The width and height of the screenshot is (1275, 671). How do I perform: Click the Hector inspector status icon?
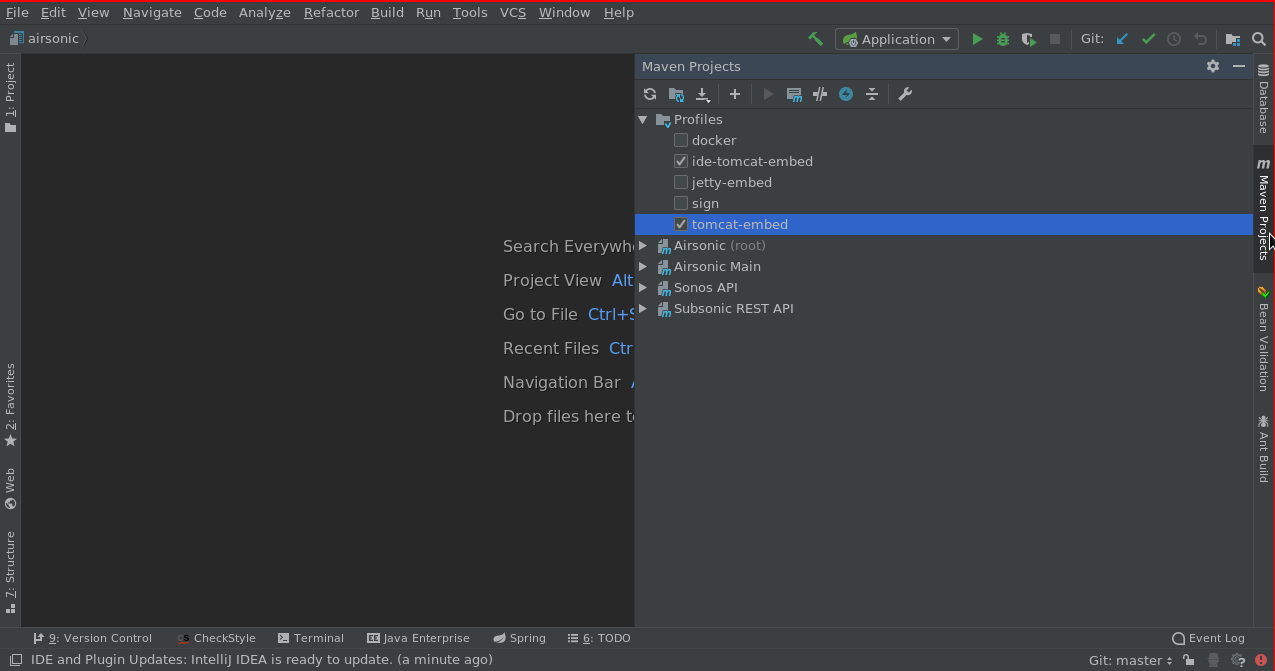tap(1213, 660)
